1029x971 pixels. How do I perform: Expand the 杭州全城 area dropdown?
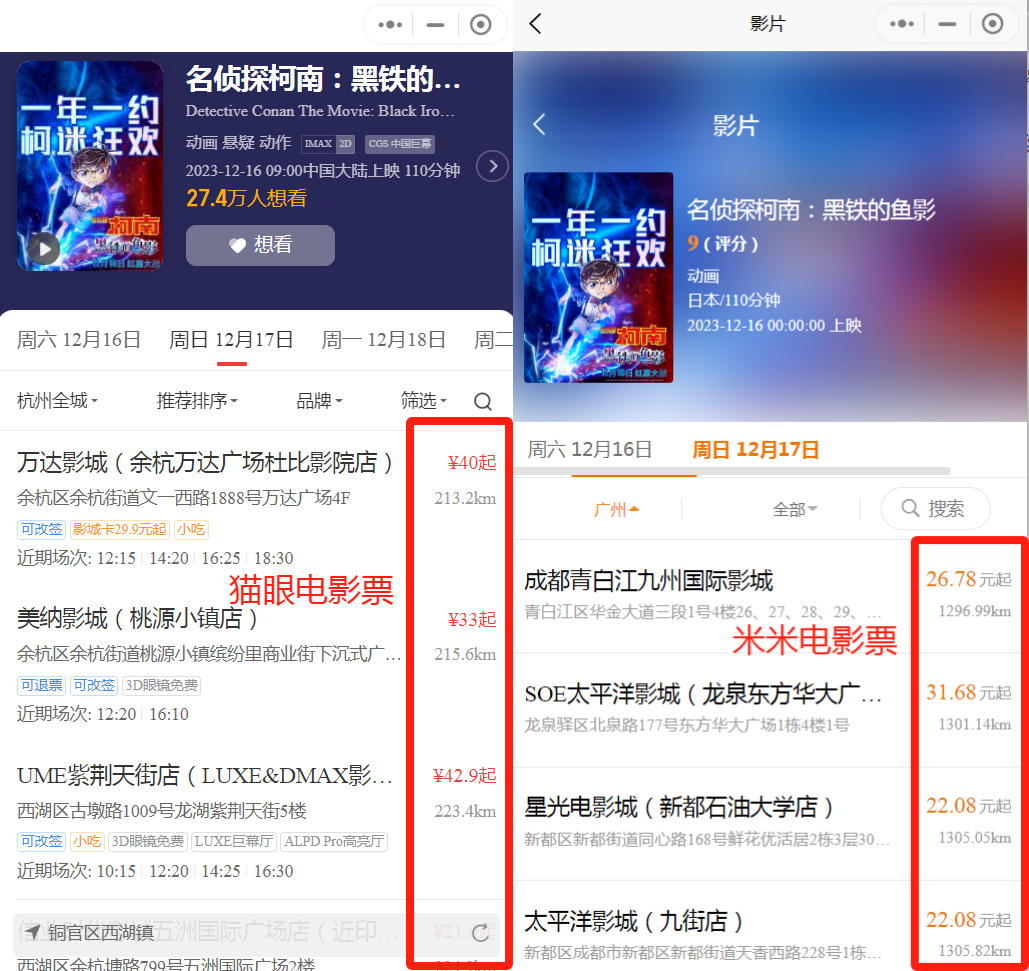coord(57,400)
